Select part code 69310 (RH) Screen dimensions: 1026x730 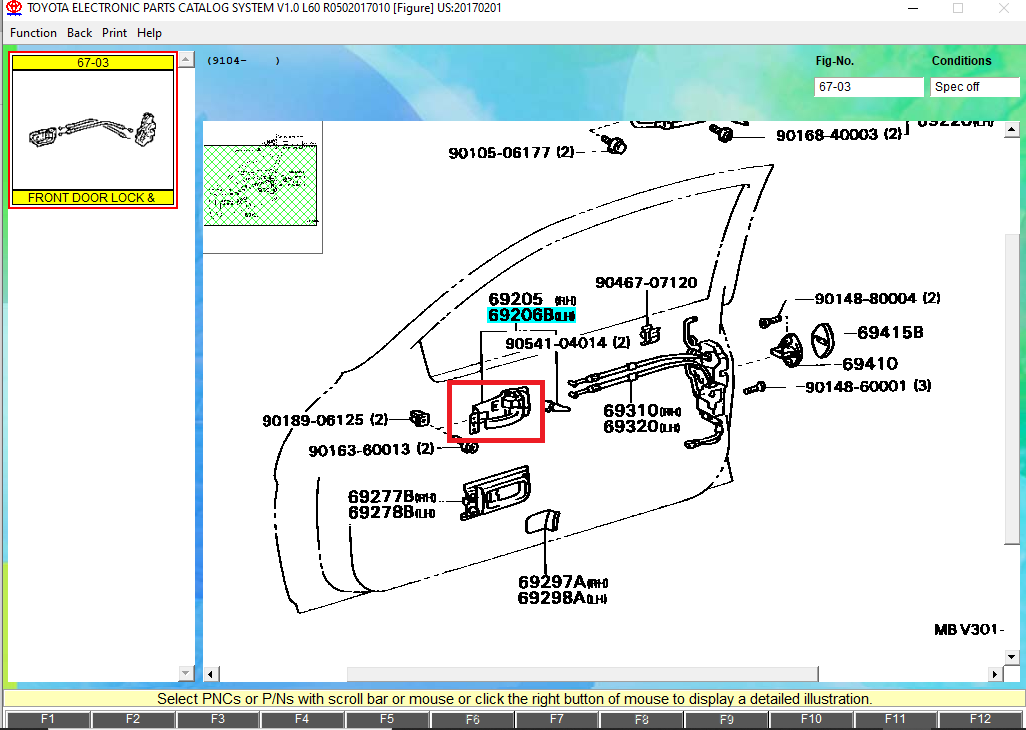click(x=641, y=411)
